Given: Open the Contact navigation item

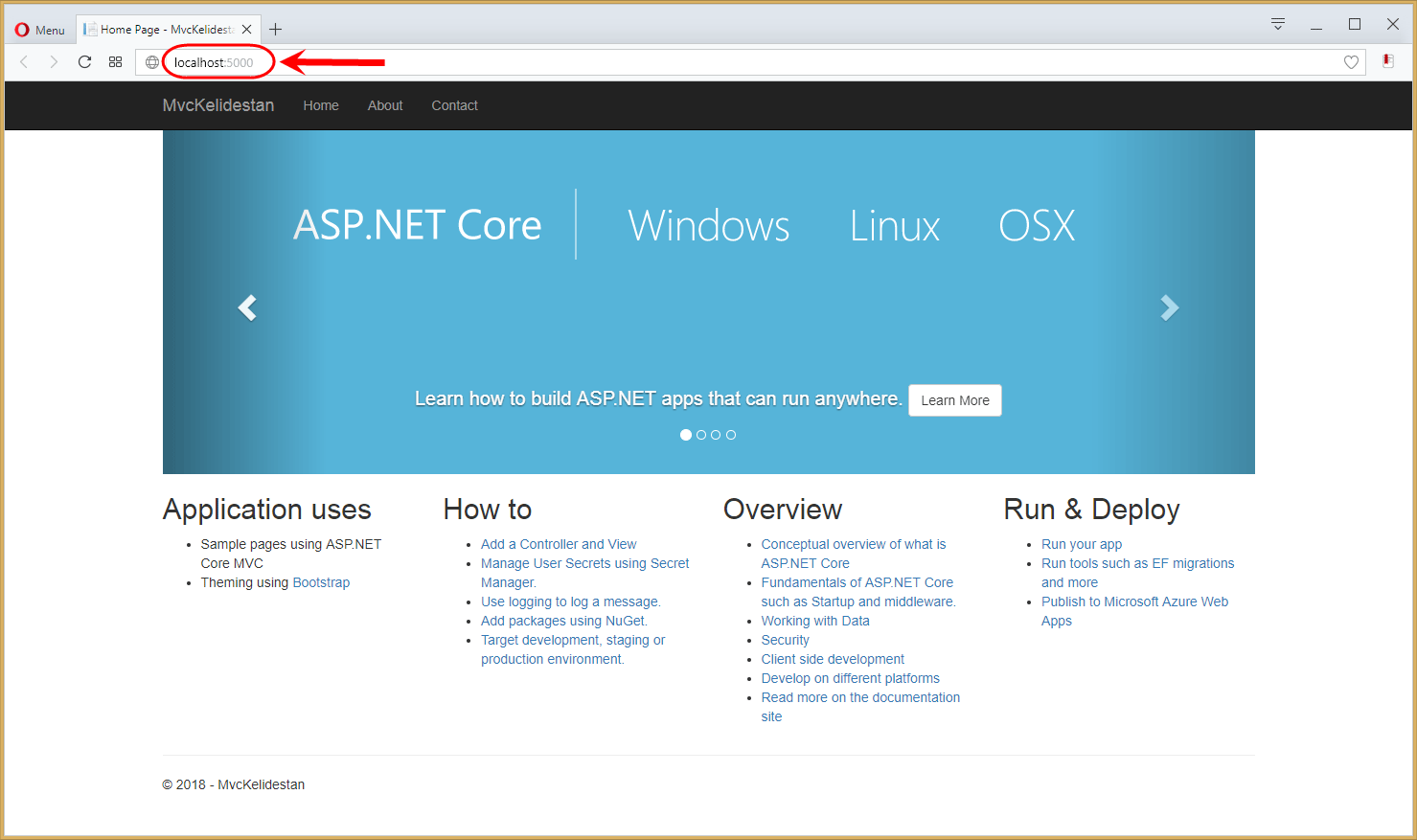Looking at the screenshot, I should pyautogui.click(x=454, y=105).
